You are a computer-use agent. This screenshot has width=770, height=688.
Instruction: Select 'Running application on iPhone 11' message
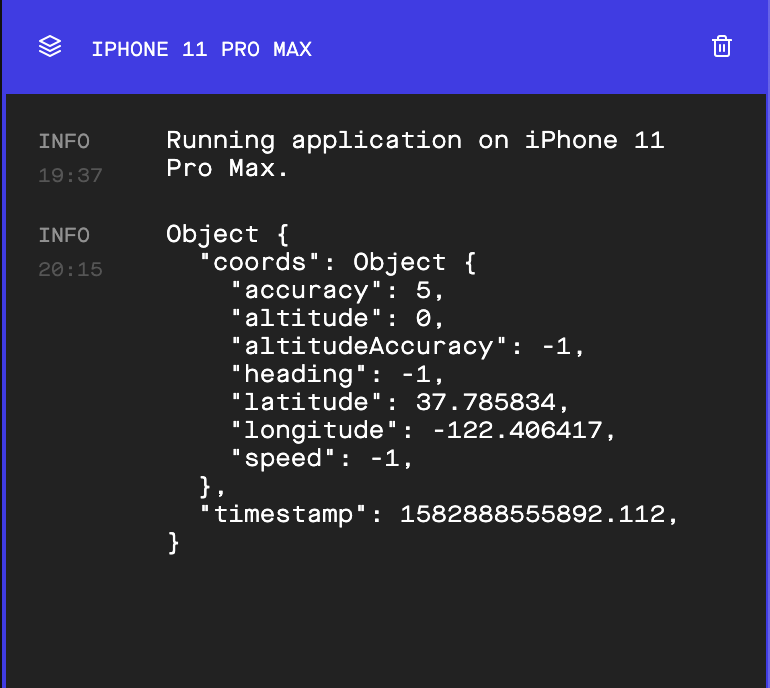coord(415,140)
